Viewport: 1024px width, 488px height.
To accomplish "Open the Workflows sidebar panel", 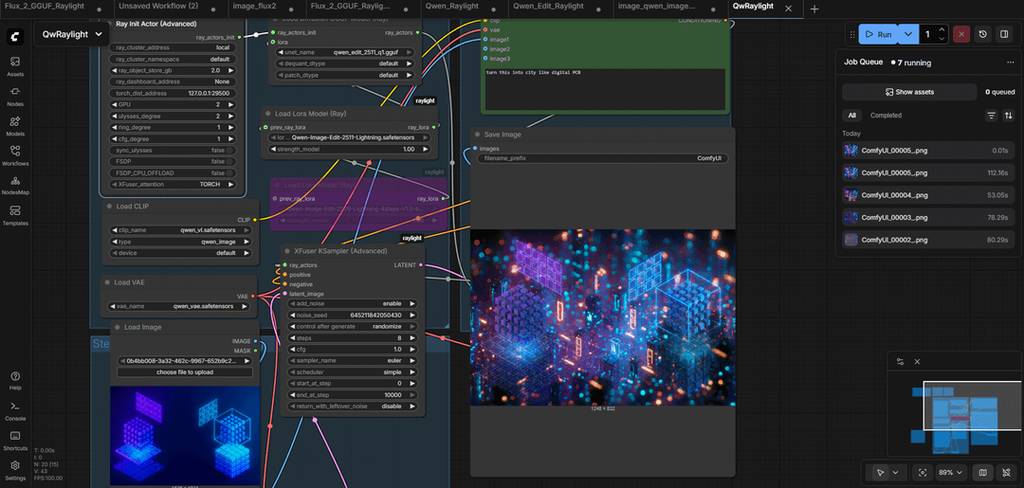I will point(15,155).
